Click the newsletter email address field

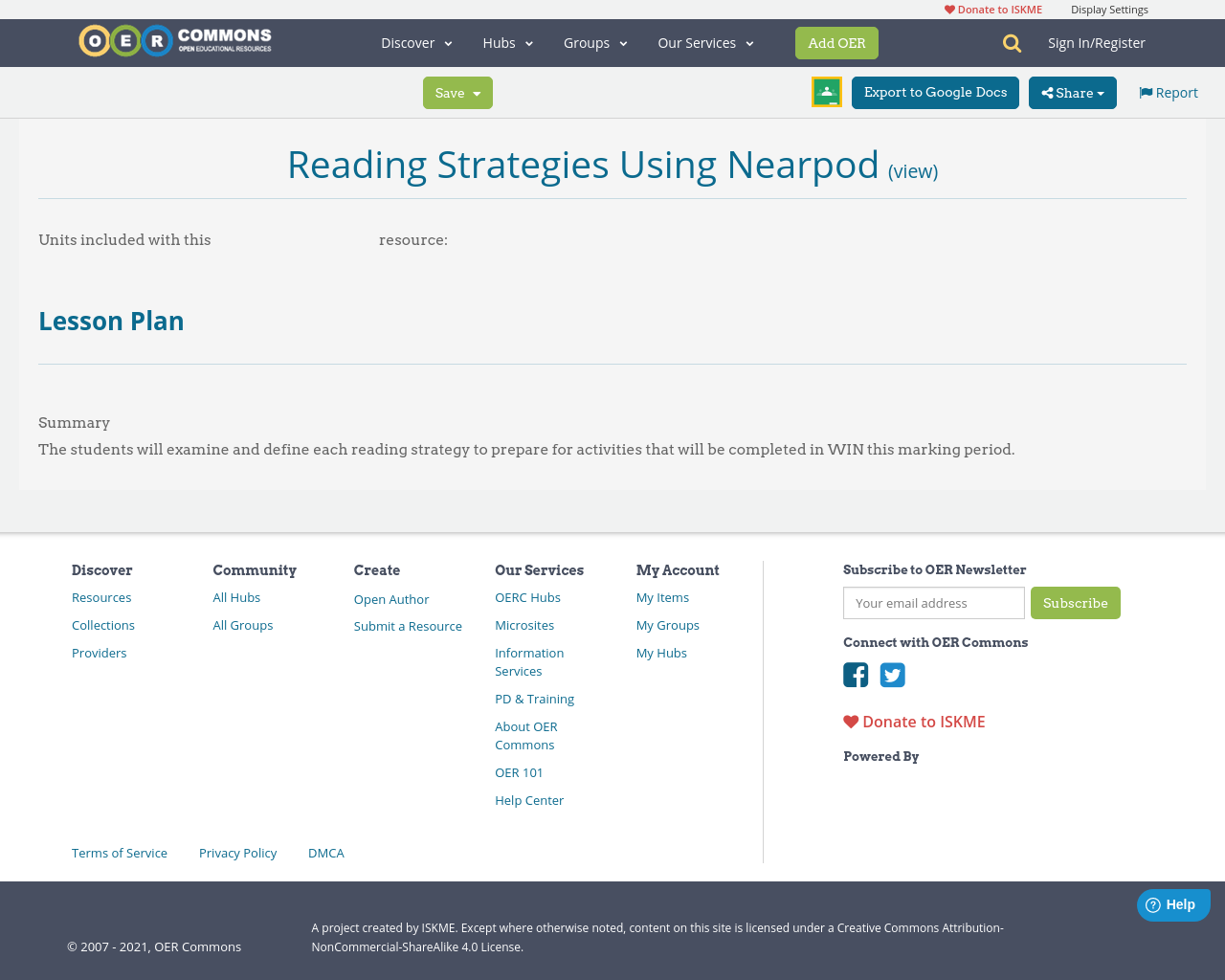(933, 603)
